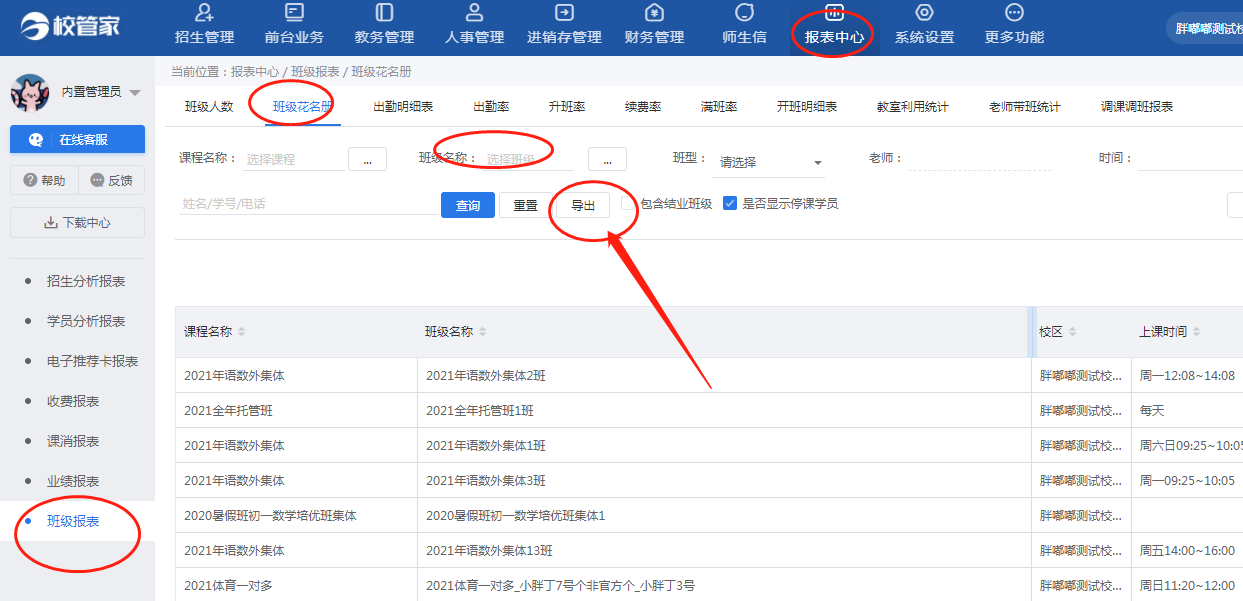Open 业绩报表 in sidebar
The image size is (1243, 601).
pos(73,481)
